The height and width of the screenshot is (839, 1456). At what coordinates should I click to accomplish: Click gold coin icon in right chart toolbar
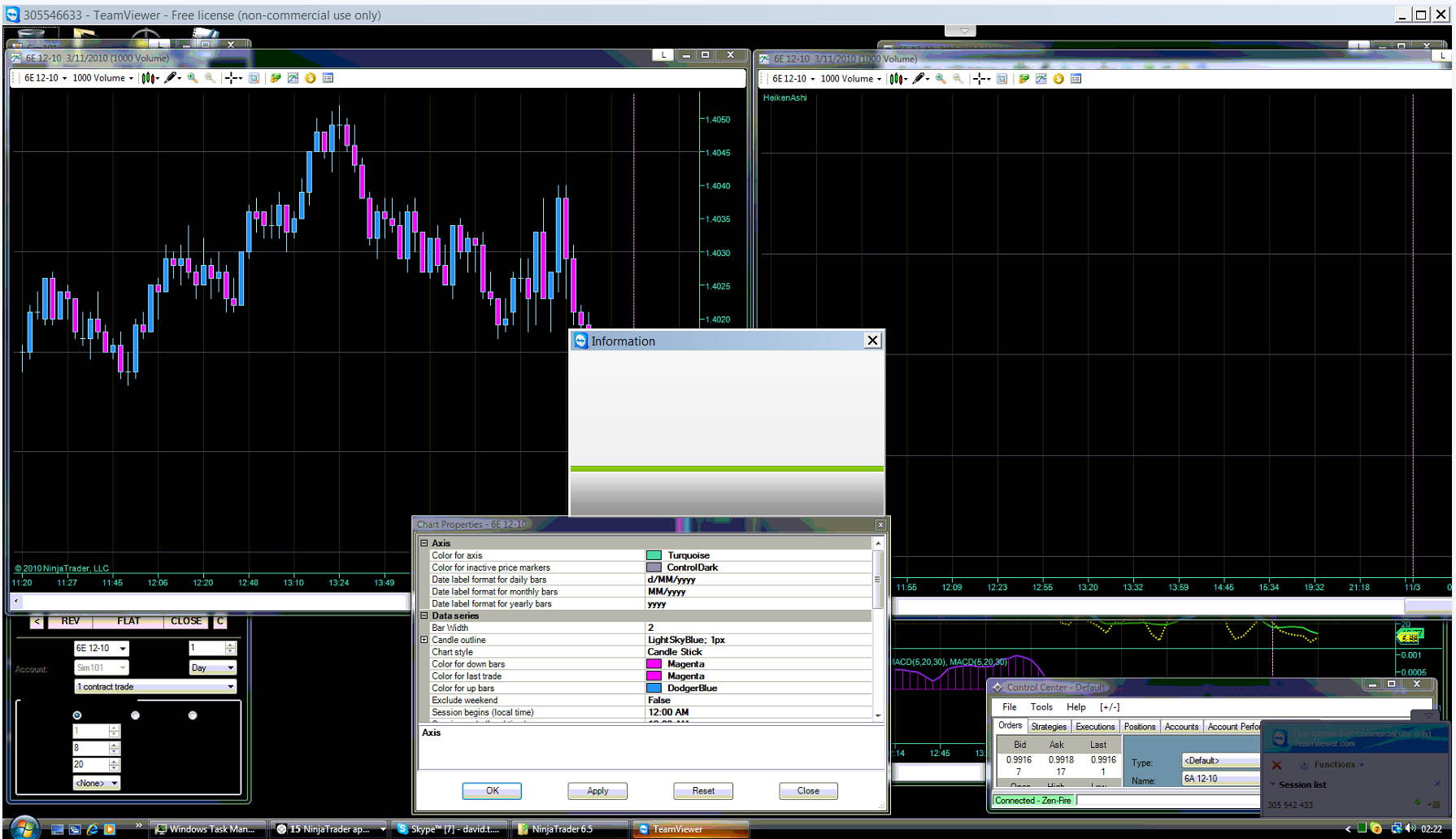click(x=1058, y=79)
